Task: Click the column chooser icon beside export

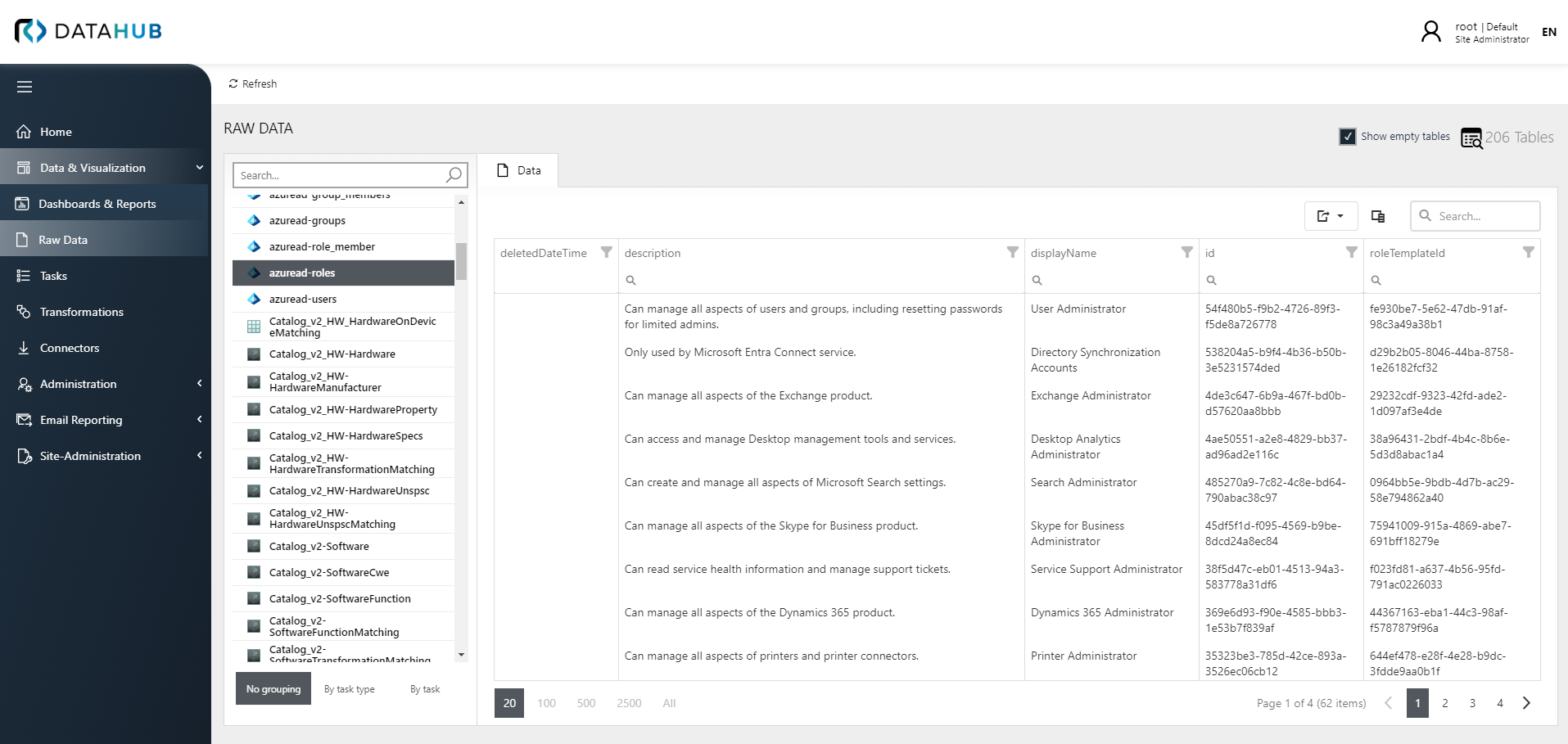Action: pos(1377,216)
